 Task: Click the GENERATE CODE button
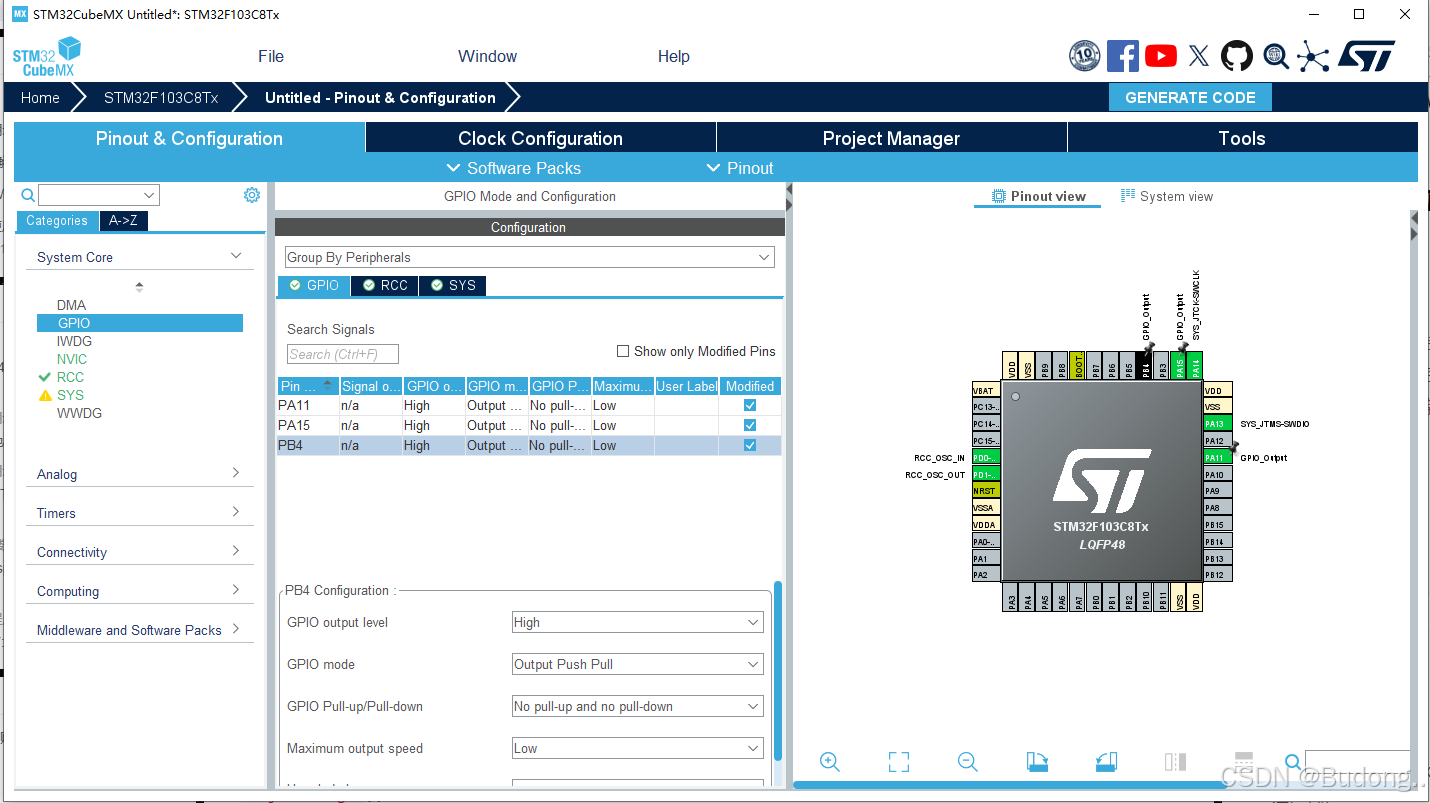pyautogui.click(x=1190, y=97)
